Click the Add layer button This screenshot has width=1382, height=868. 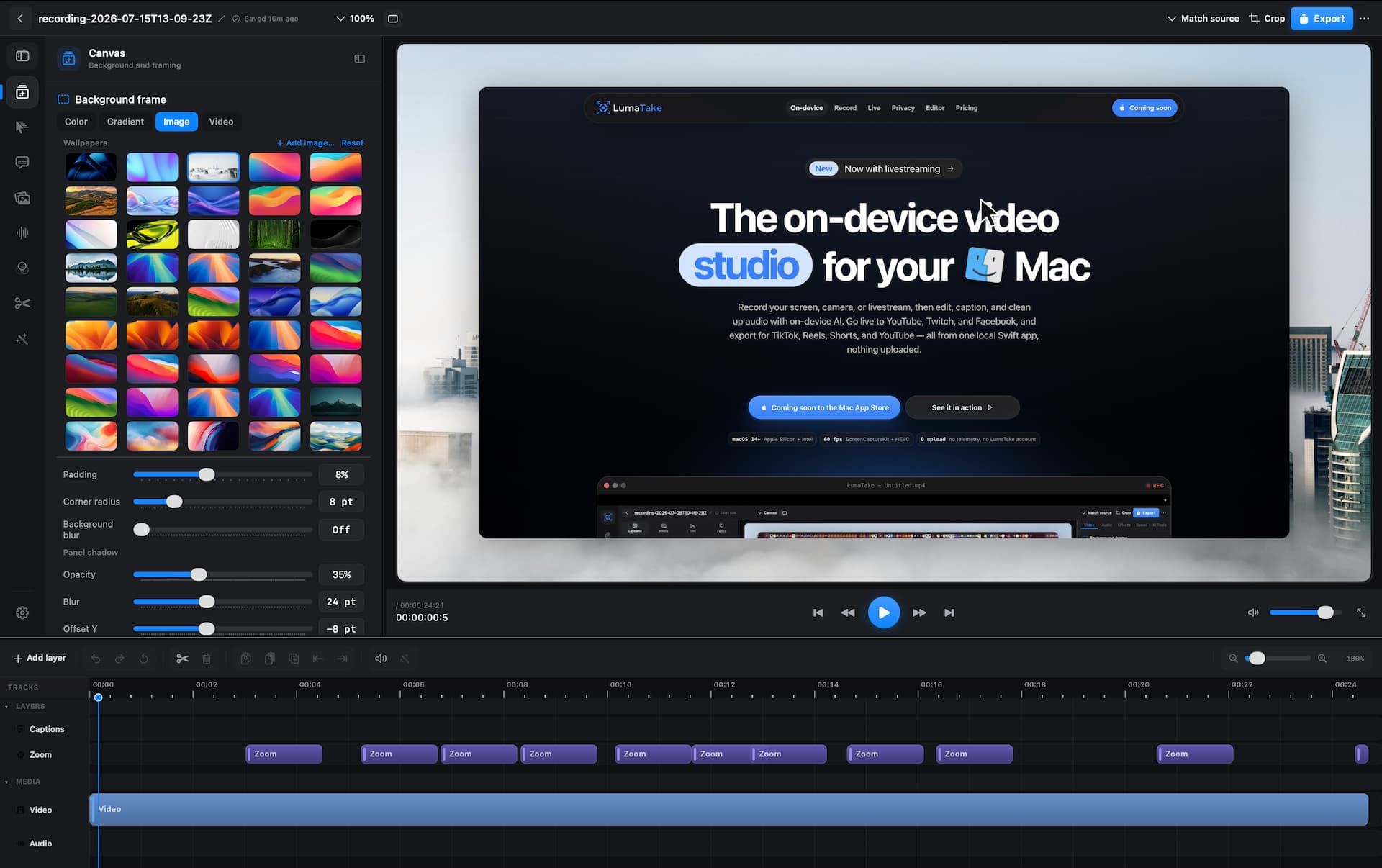click(x=40, y=659)
